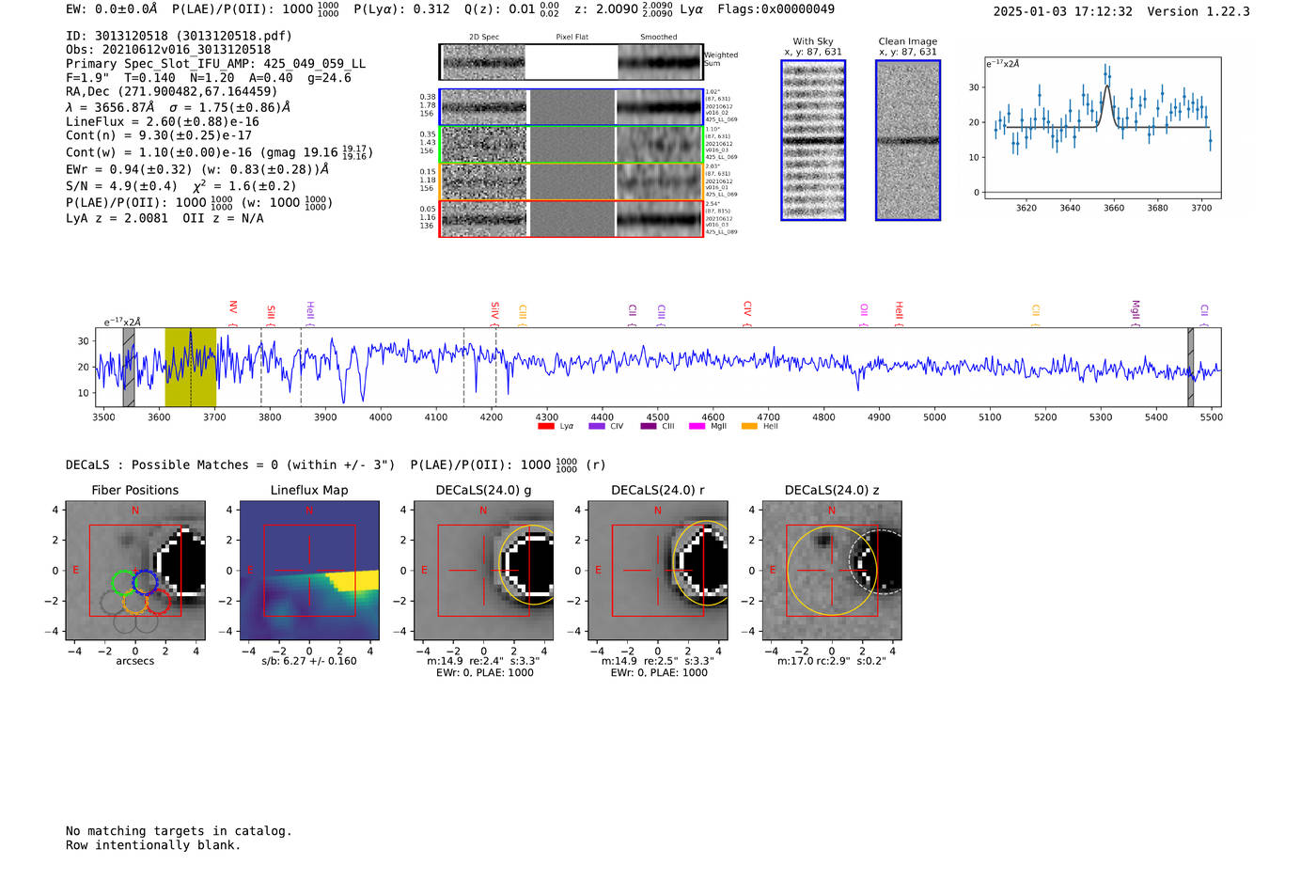The height and width of the screenshot is (896, 1316).
Task: Click the DECaLS Possible Matches heading
Action: [230, 465]
